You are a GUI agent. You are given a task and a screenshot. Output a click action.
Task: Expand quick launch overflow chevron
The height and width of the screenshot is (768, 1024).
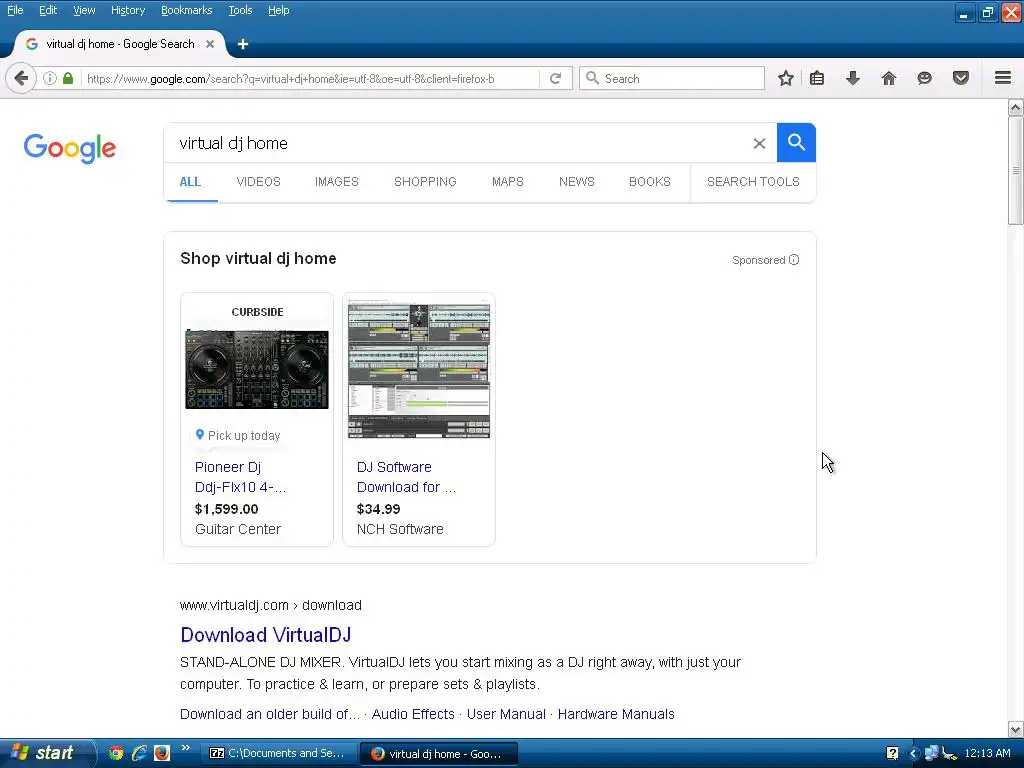click(x=185, y=748)
